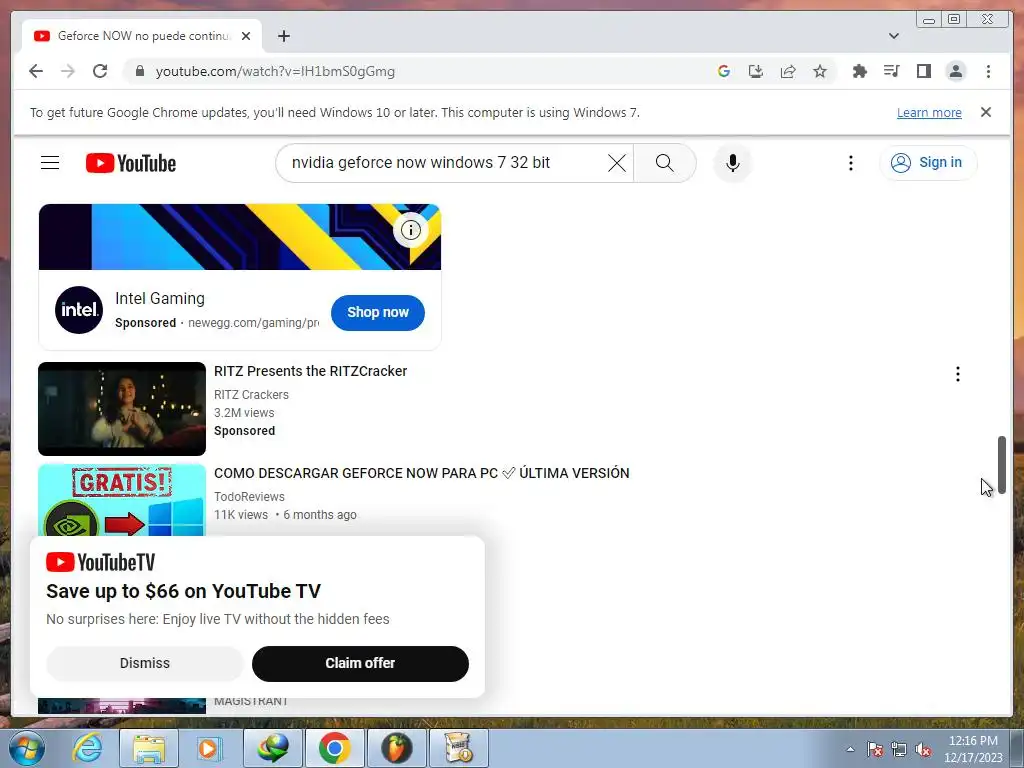Go to YouTube home via logo
The image size is (1024, 768).
point(131,163)
